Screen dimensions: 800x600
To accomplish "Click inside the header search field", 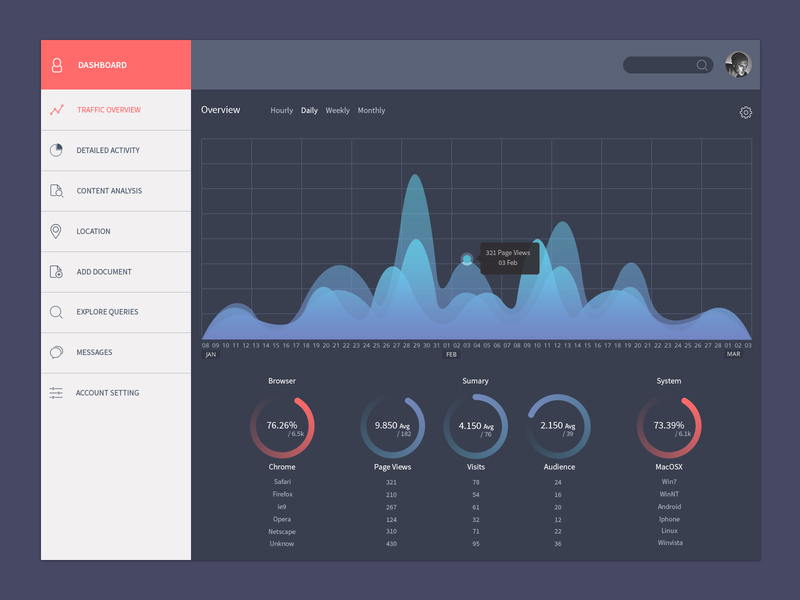I will click(668, 65).
